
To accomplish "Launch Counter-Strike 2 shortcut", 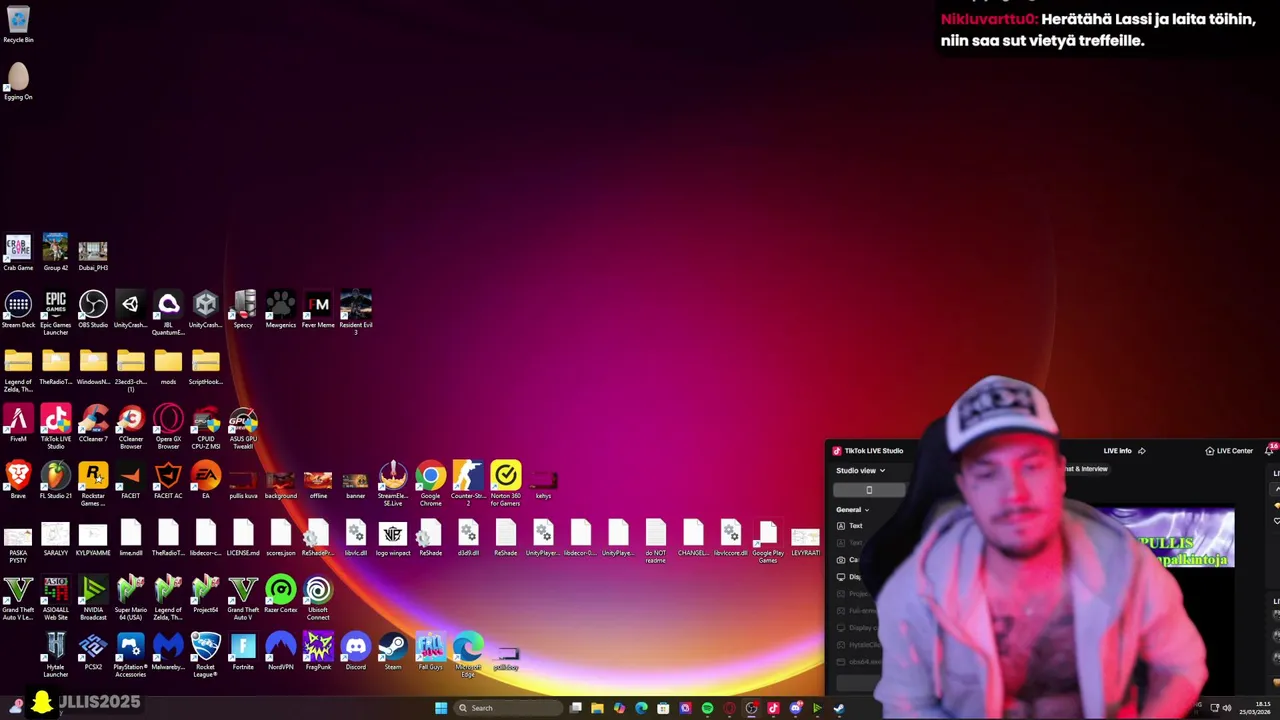I will click(468, 482).
